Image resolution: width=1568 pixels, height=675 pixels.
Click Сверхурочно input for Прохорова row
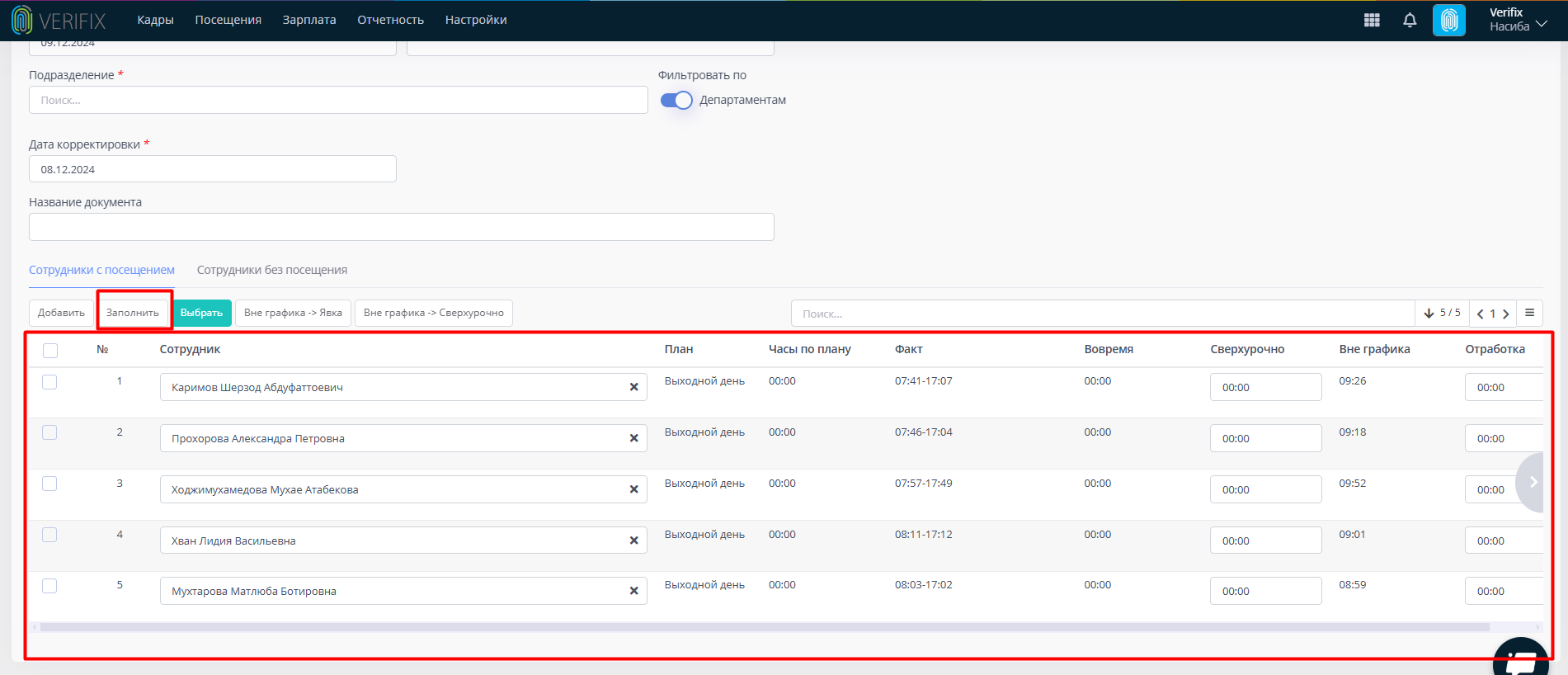(x=1266, y=438)
